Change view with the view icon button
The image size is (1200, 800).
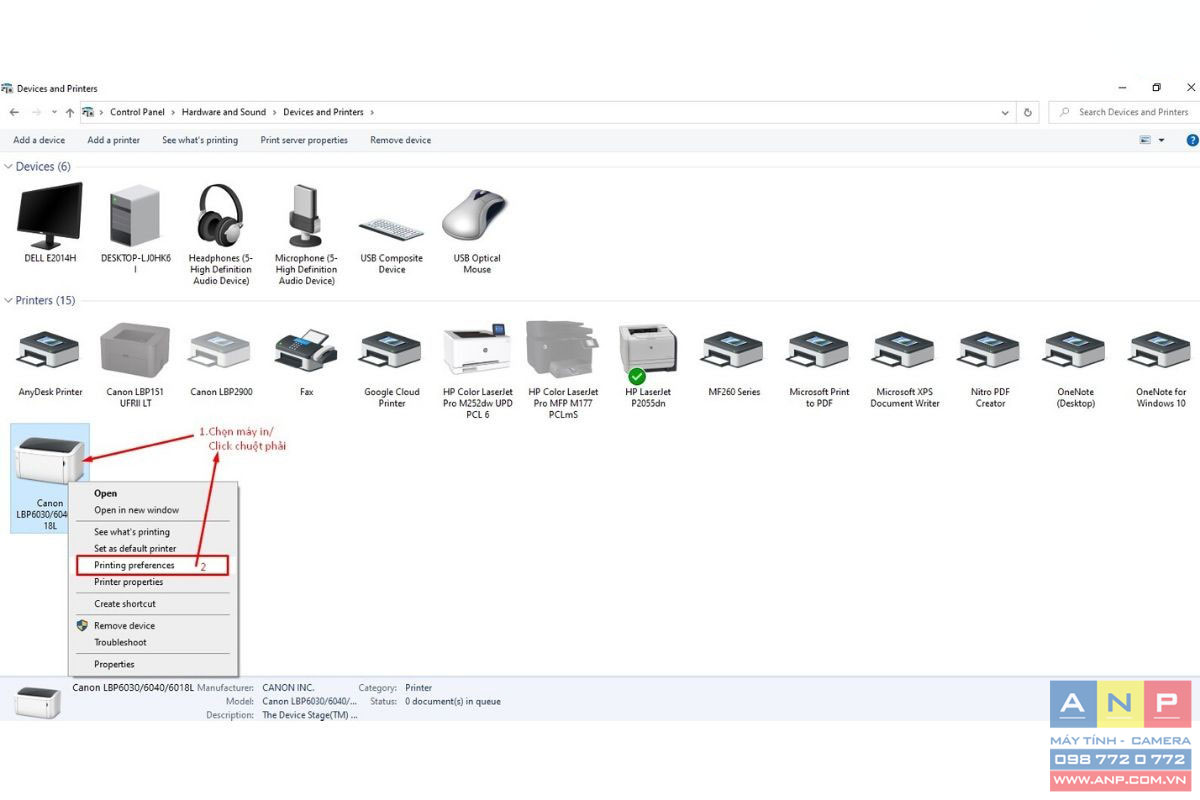click(1145, 140)
